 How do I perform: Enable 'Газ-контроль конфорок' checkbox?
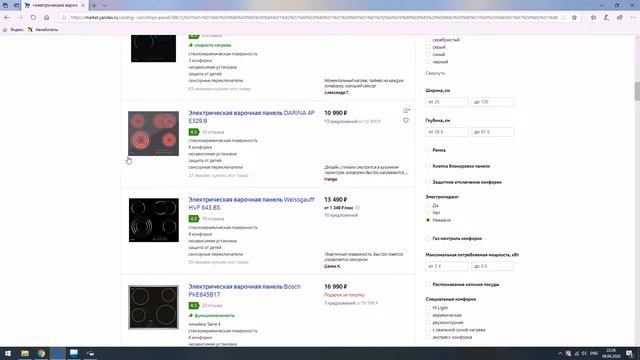pyautogui.click(x=428, y=238)
